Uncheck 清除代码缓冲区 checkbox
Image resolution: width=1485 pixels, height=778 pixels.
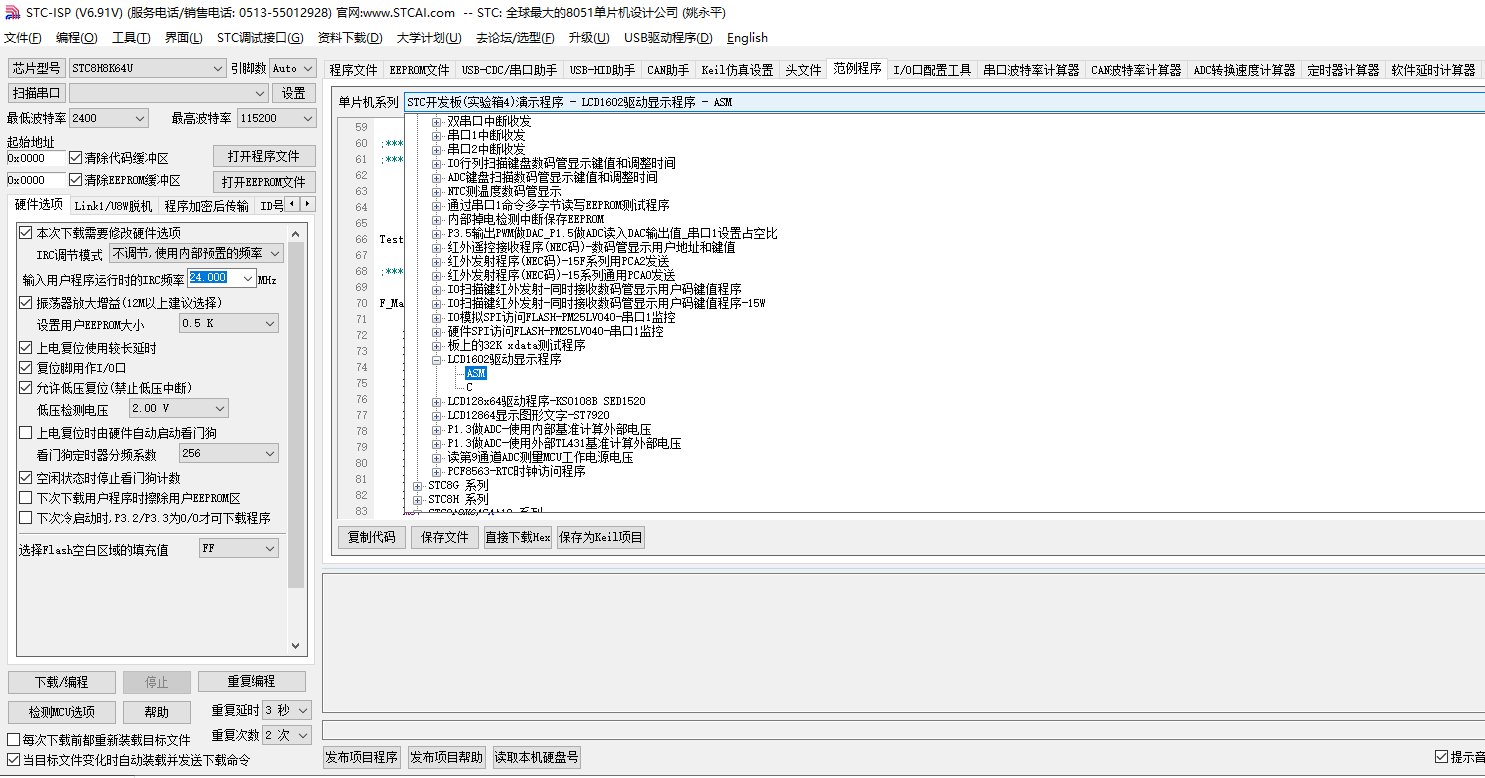[x=76, y=158]
